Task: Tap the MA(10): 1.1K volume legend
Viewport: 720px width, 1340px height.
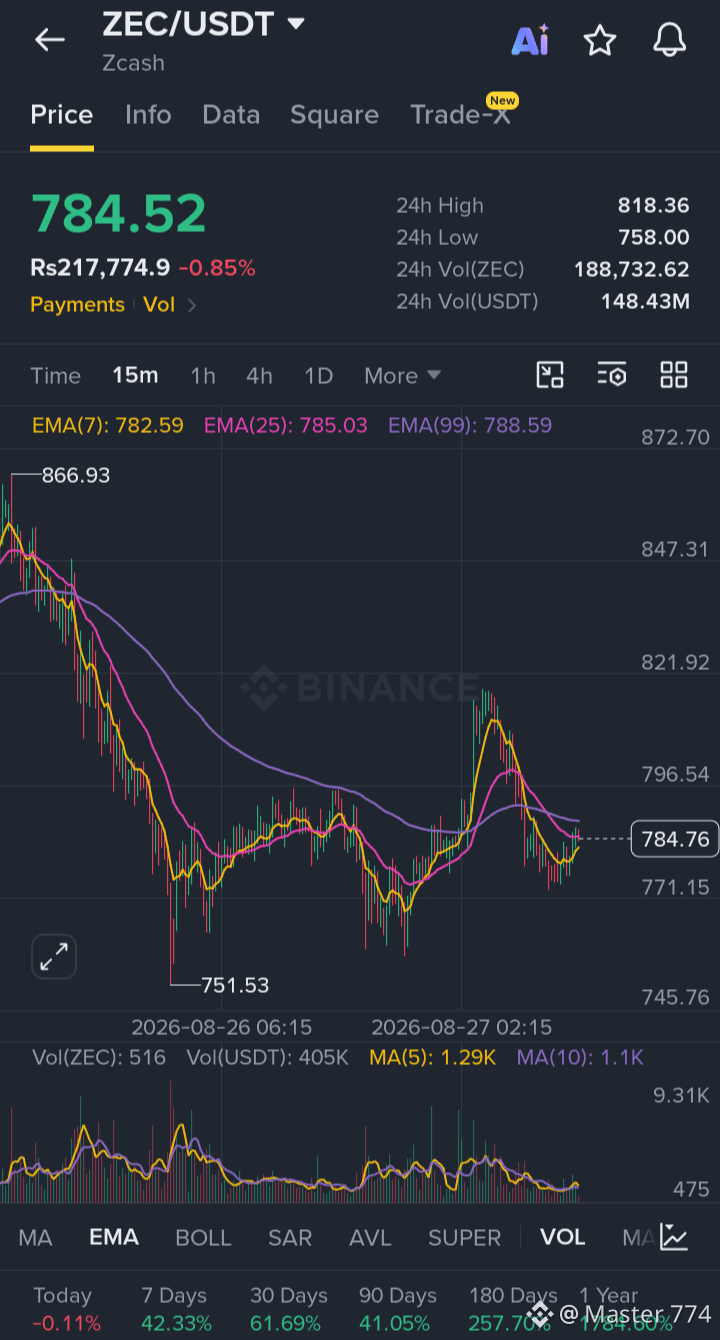Action: [x=580, y=1057]
